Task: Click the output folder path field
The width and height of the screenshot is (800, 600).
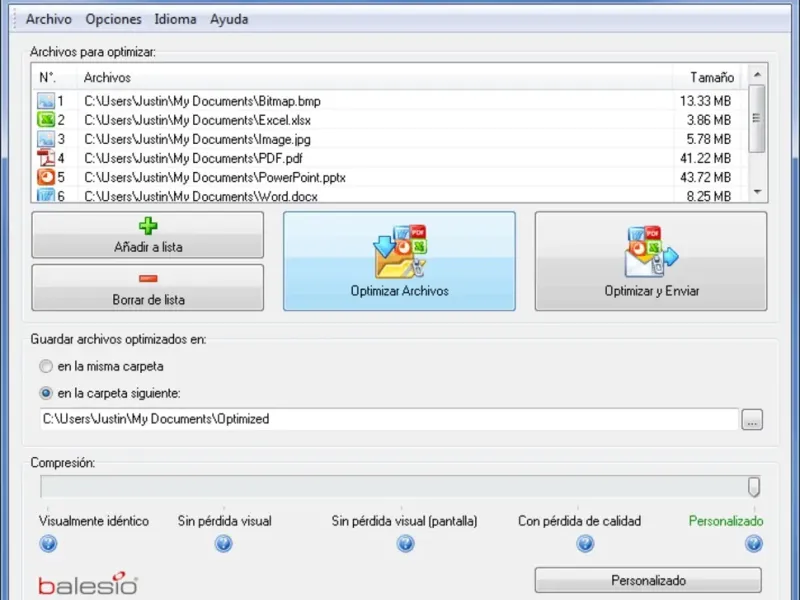Action: (389, 419)
